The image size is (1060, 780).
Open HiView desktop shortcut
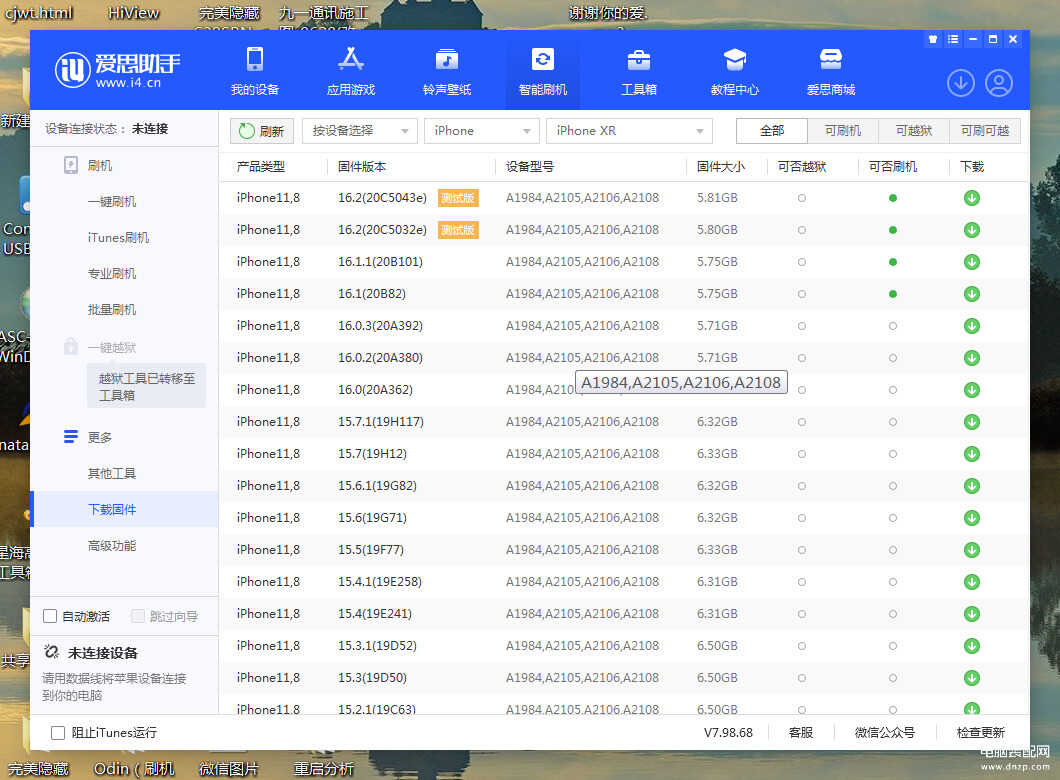coord(133,12)
